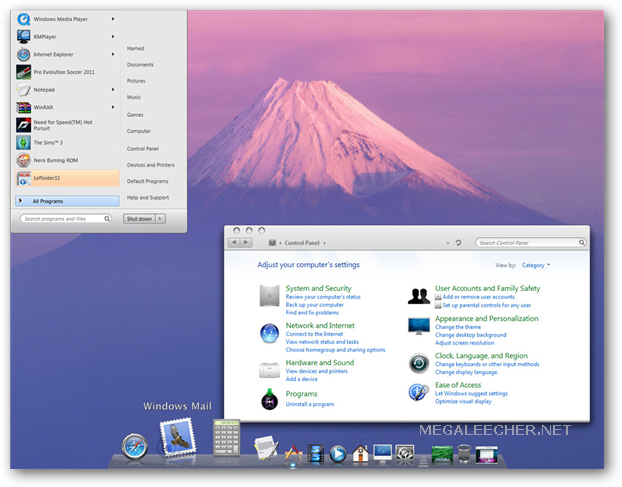The width and height of the screenshot is (622, 487).
Task: Click the Programs category icon
Action: (269, 399)
